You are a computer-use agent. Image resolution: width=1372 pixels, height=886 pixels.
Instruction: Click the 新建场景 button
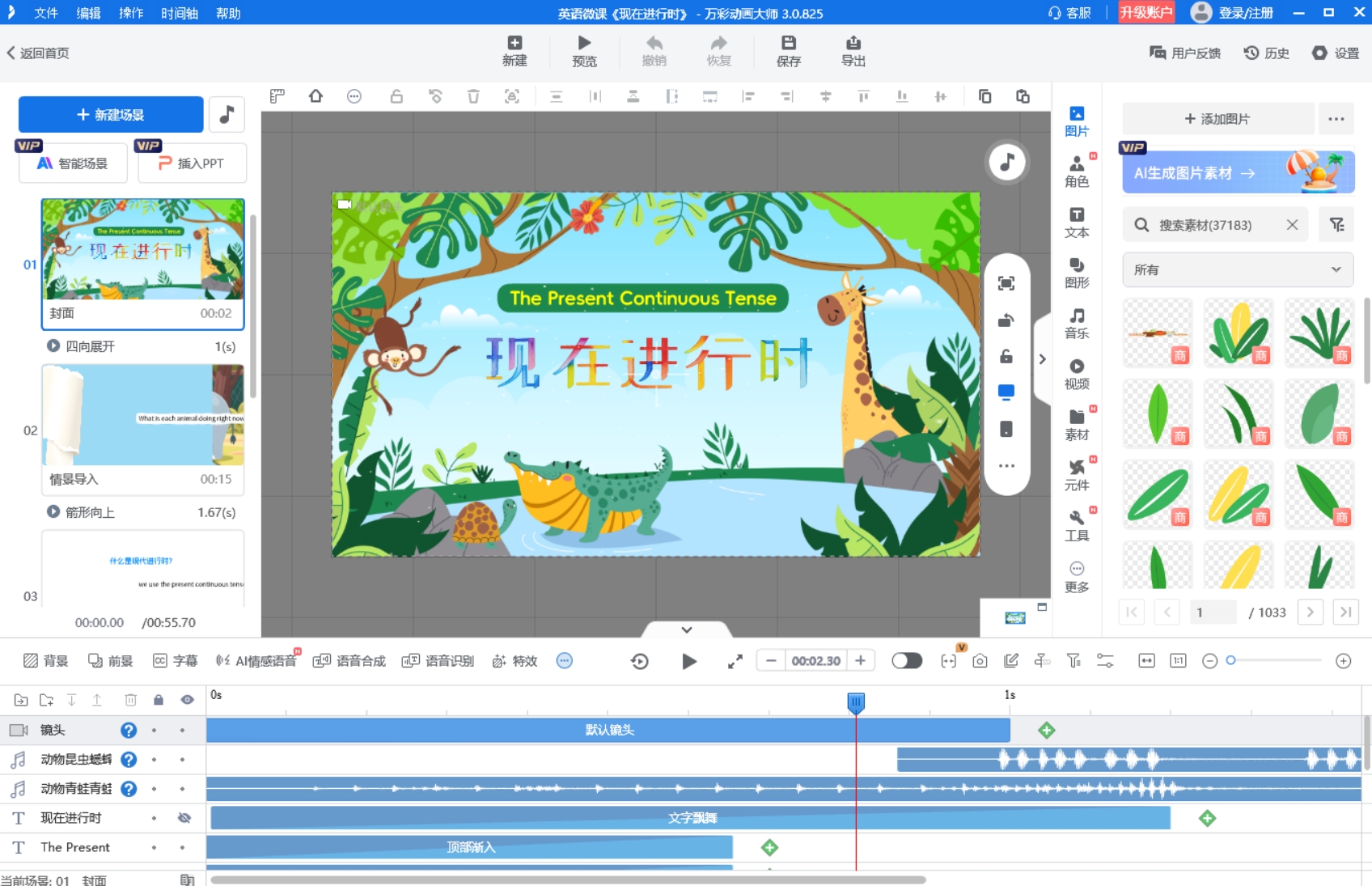[110, 114]
